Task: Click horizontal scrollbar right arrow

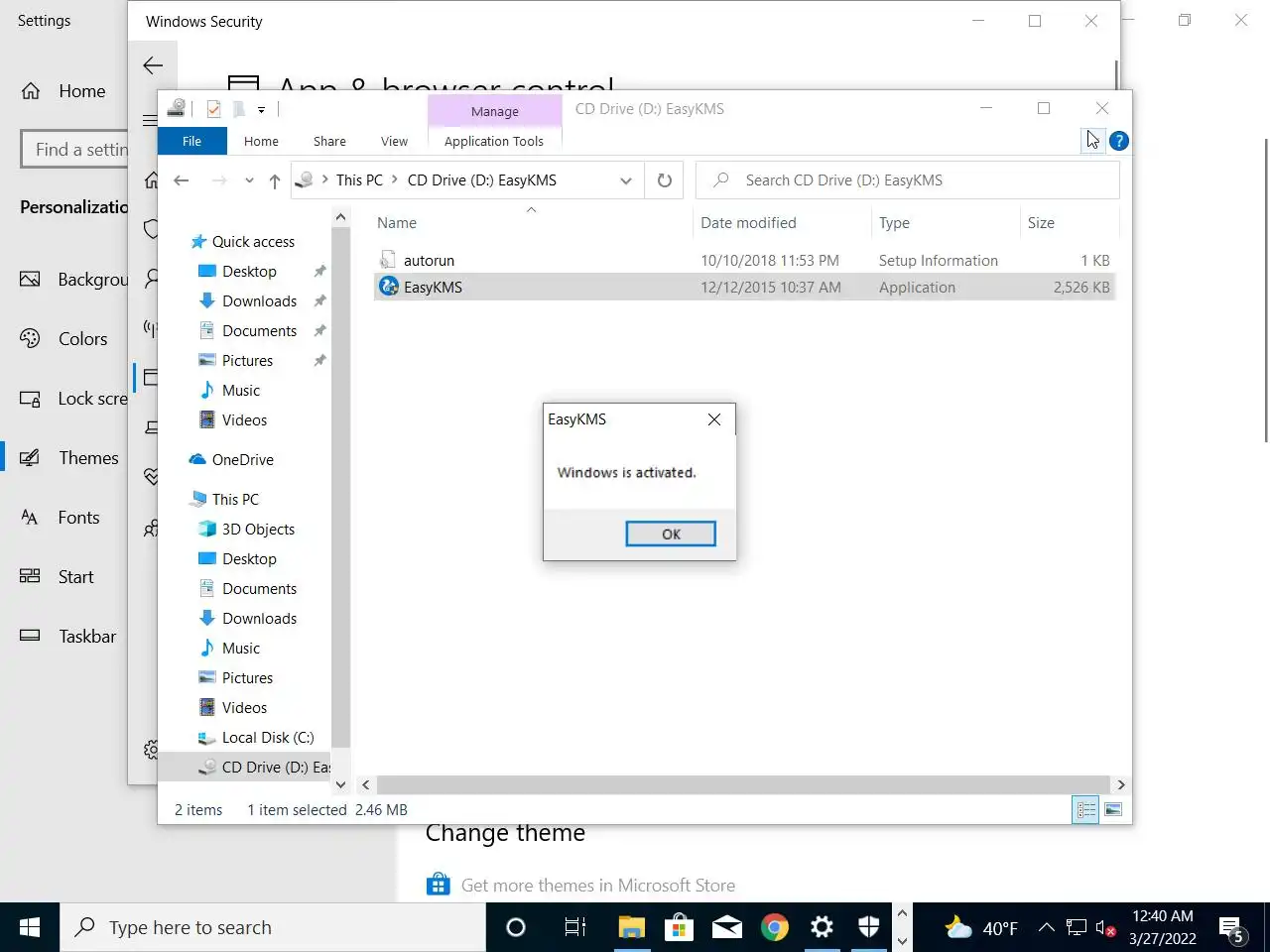Action: [1121, 784]
